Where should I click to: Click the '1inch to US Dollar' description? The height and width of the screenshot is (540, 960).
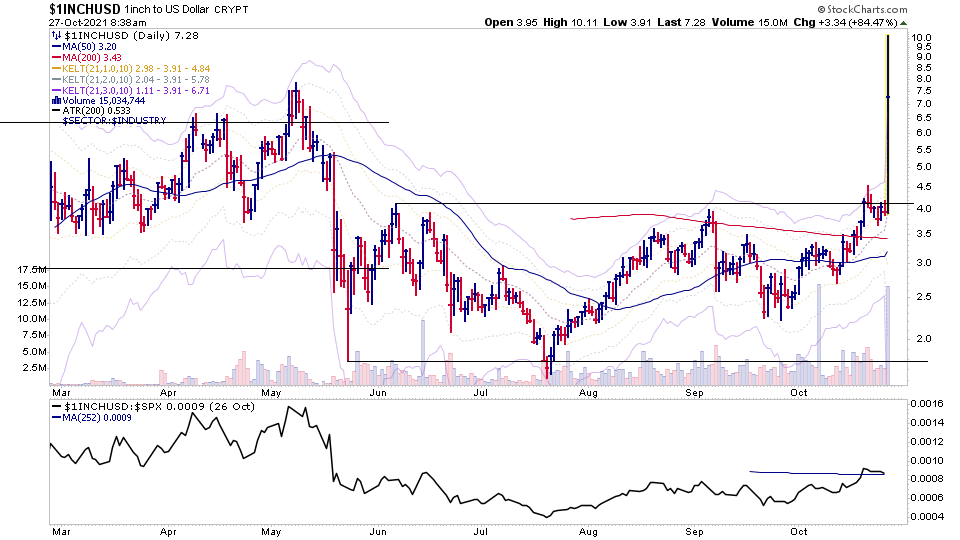pos(167,9)
